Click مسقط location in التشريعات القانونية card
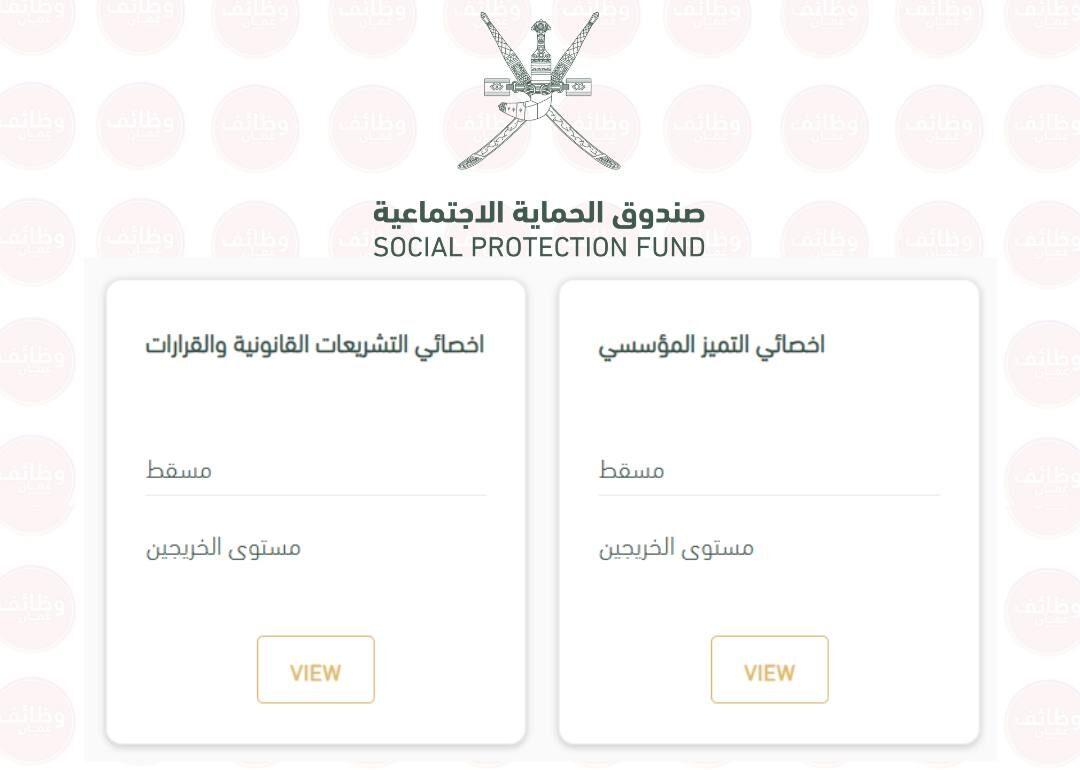1080x770 pixels. pyautogui.click(x=178, y=470)
